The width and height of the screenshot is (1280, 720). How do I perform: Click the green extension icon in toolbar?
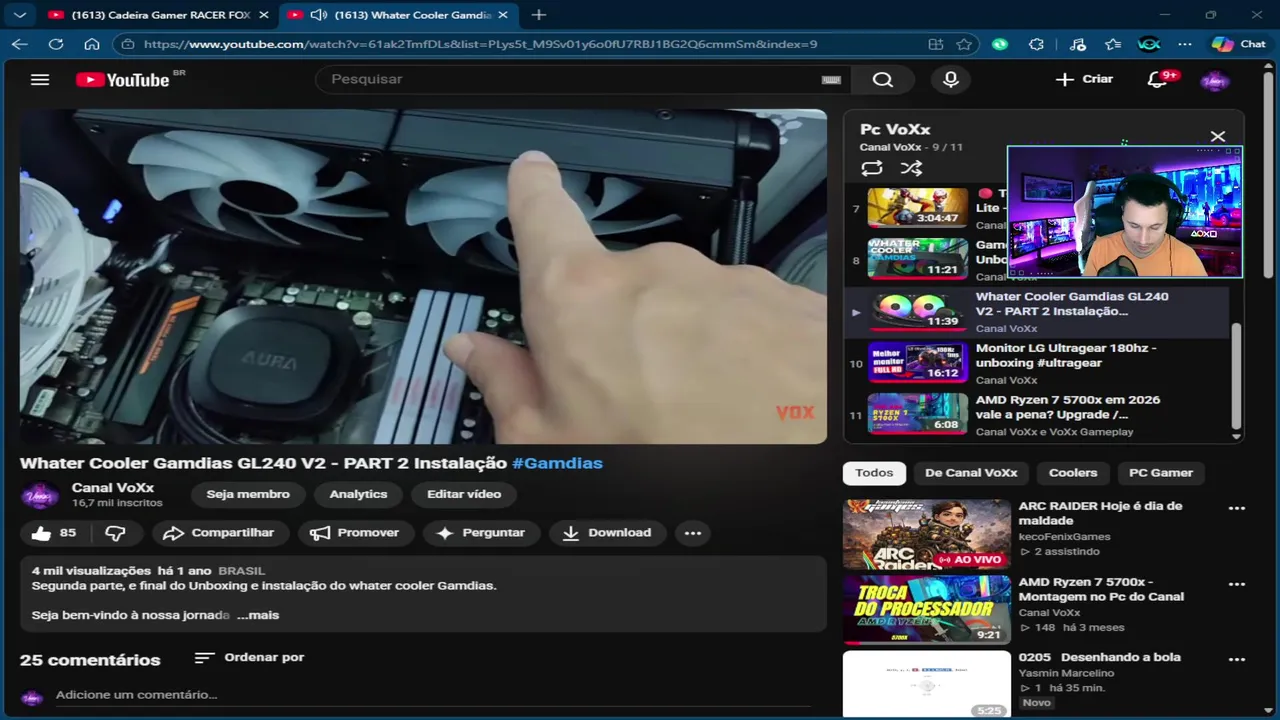pos(1000,44)
